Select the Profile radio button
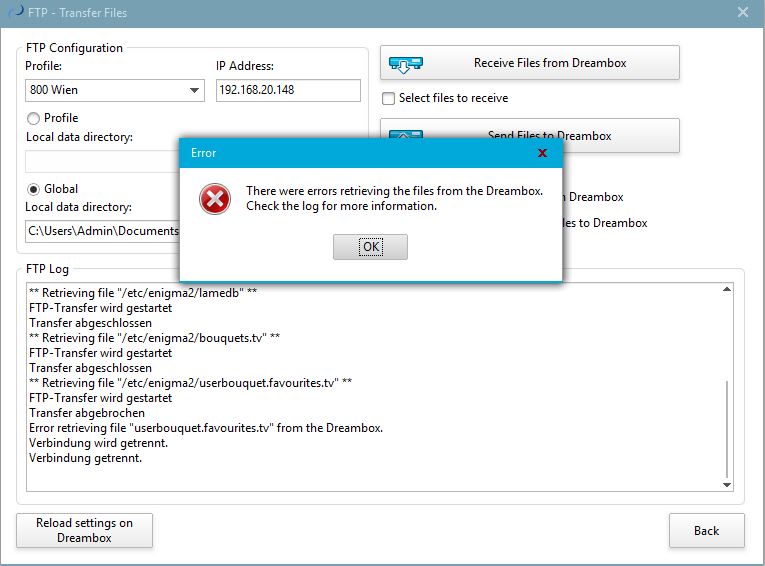 point(33,118)
